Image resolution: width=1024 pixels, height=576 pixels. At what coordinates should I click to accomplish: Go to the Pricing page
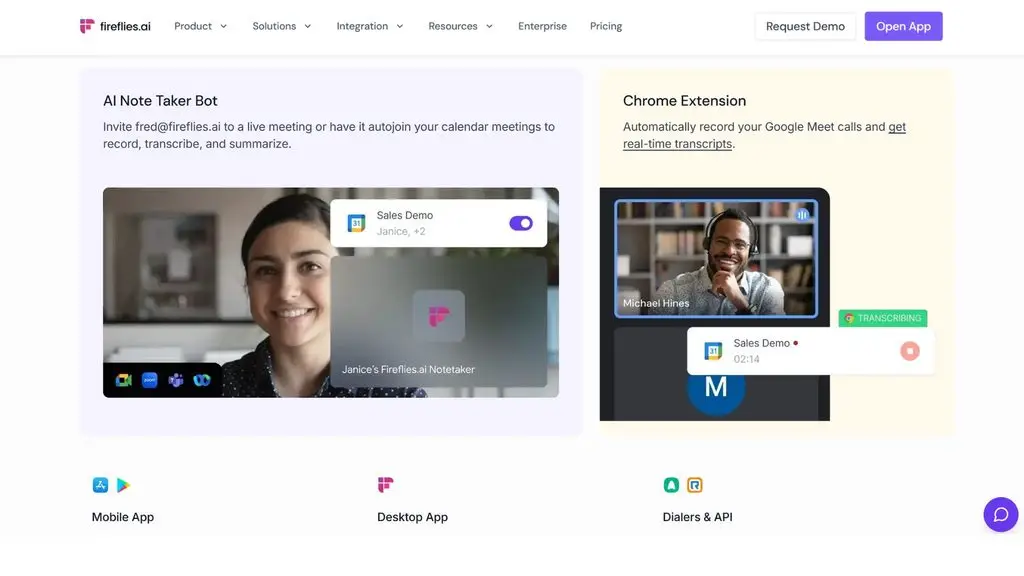pos(605,26)
